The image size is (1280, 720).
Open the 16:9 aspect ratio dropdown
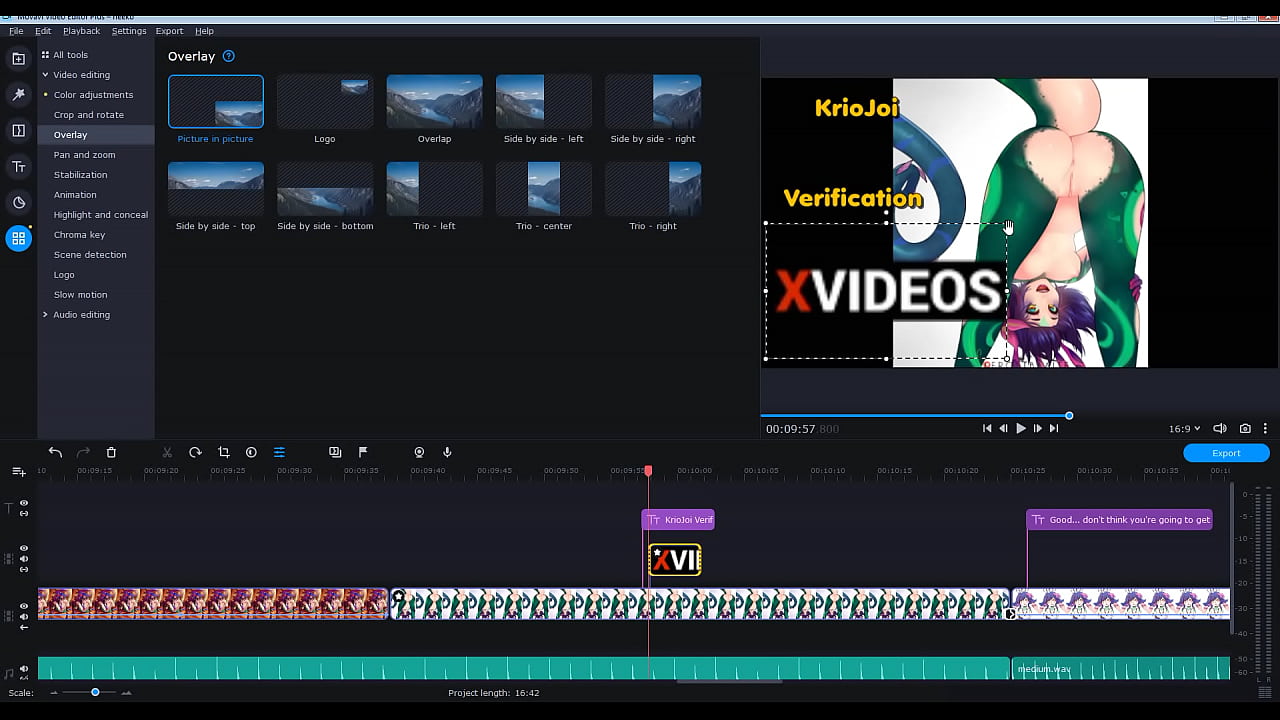point(1184,429)
